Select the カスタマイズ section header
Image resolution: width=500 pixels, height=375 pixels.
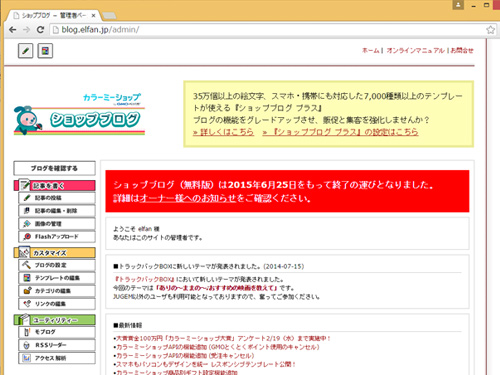55,253
